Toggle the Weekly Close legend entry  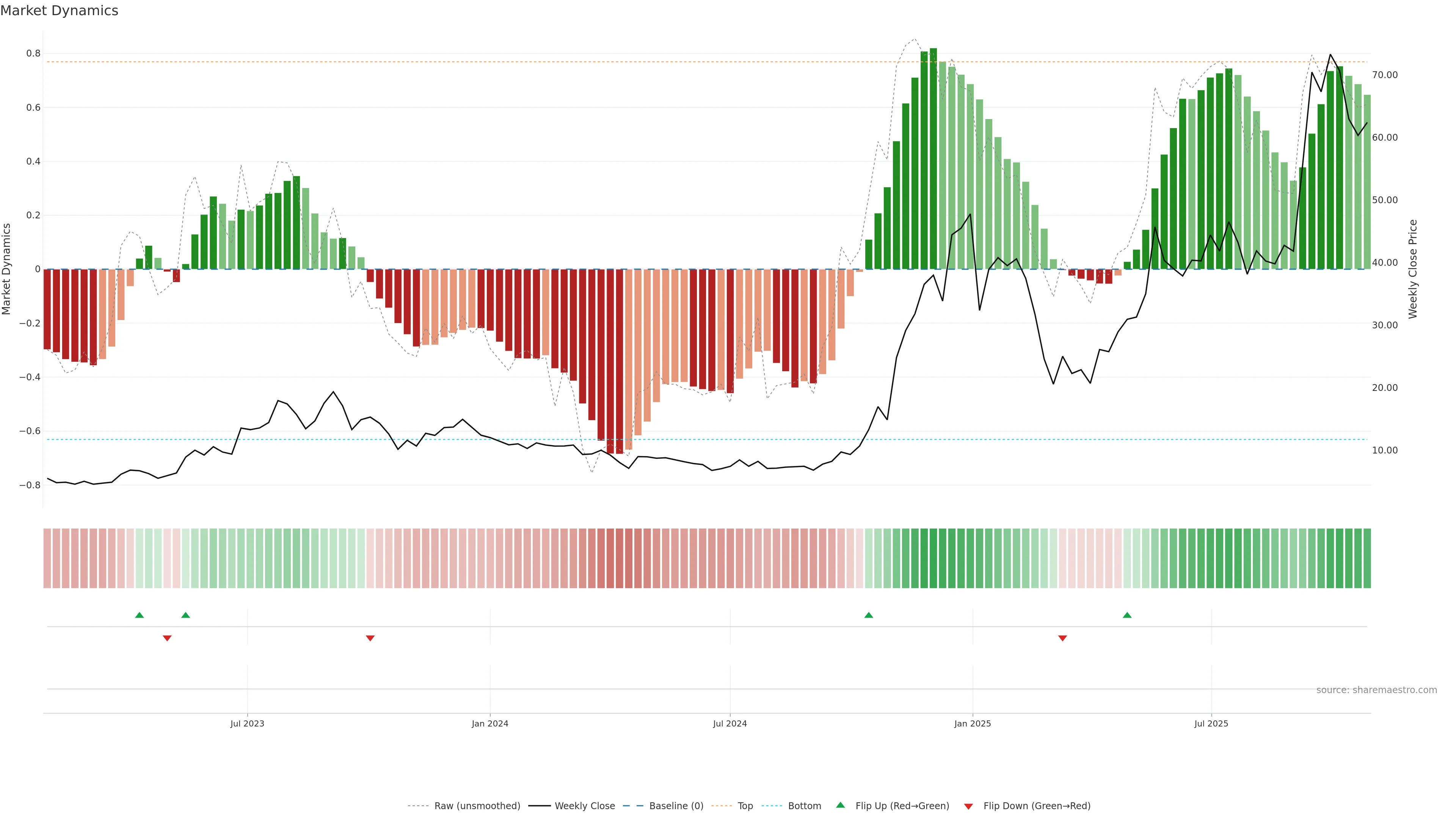click(584, 806)
